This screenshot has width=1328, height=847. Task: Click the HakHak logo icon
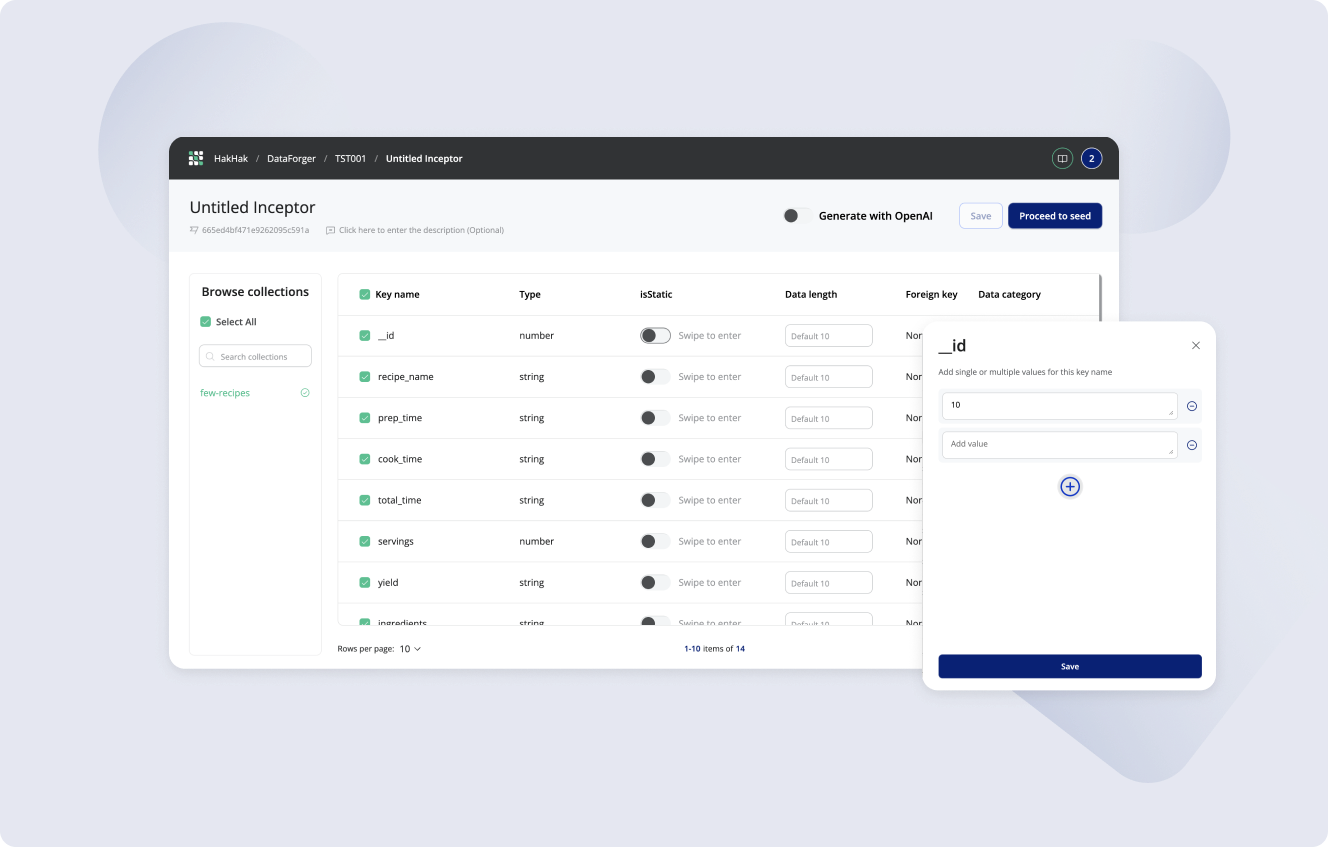pos(196,158)
